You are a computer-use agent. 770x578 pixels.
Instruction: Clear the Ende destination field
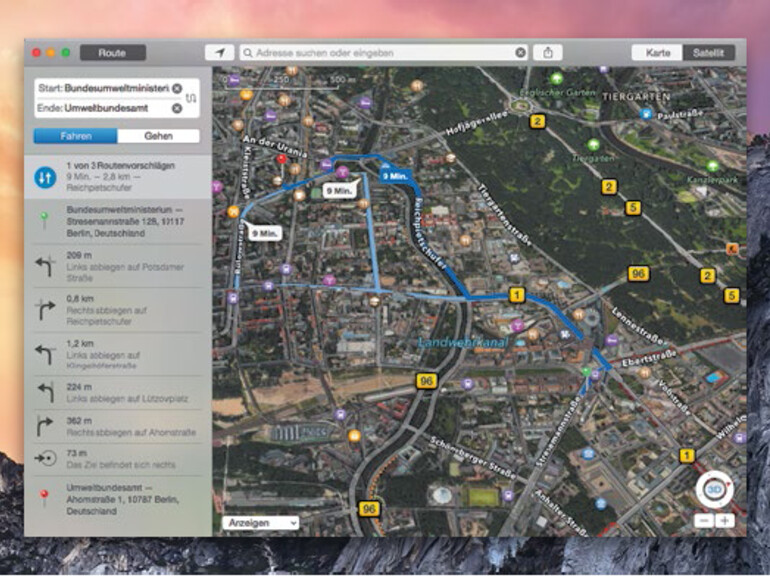[x=177, y=108]
